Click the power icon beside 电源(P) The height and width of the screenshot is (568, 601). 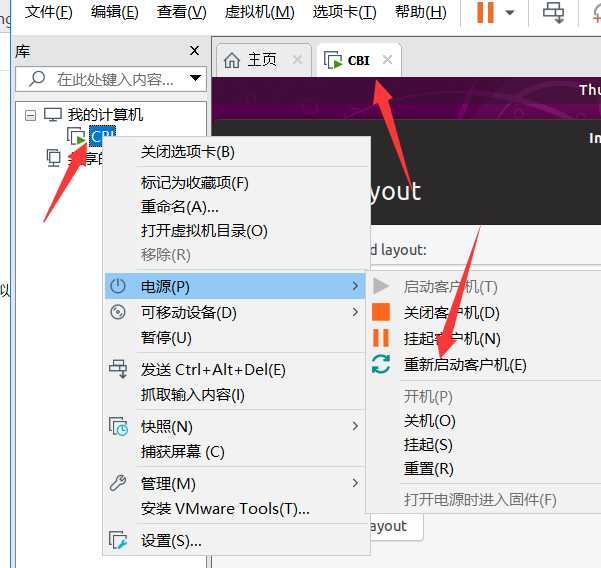pos(118,286)
